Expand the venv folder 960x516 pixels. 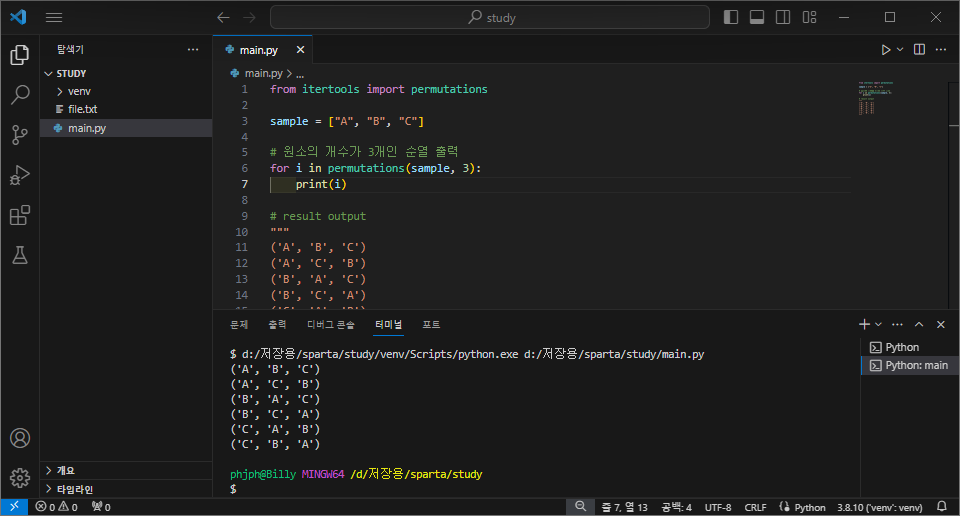coord(126,91)
